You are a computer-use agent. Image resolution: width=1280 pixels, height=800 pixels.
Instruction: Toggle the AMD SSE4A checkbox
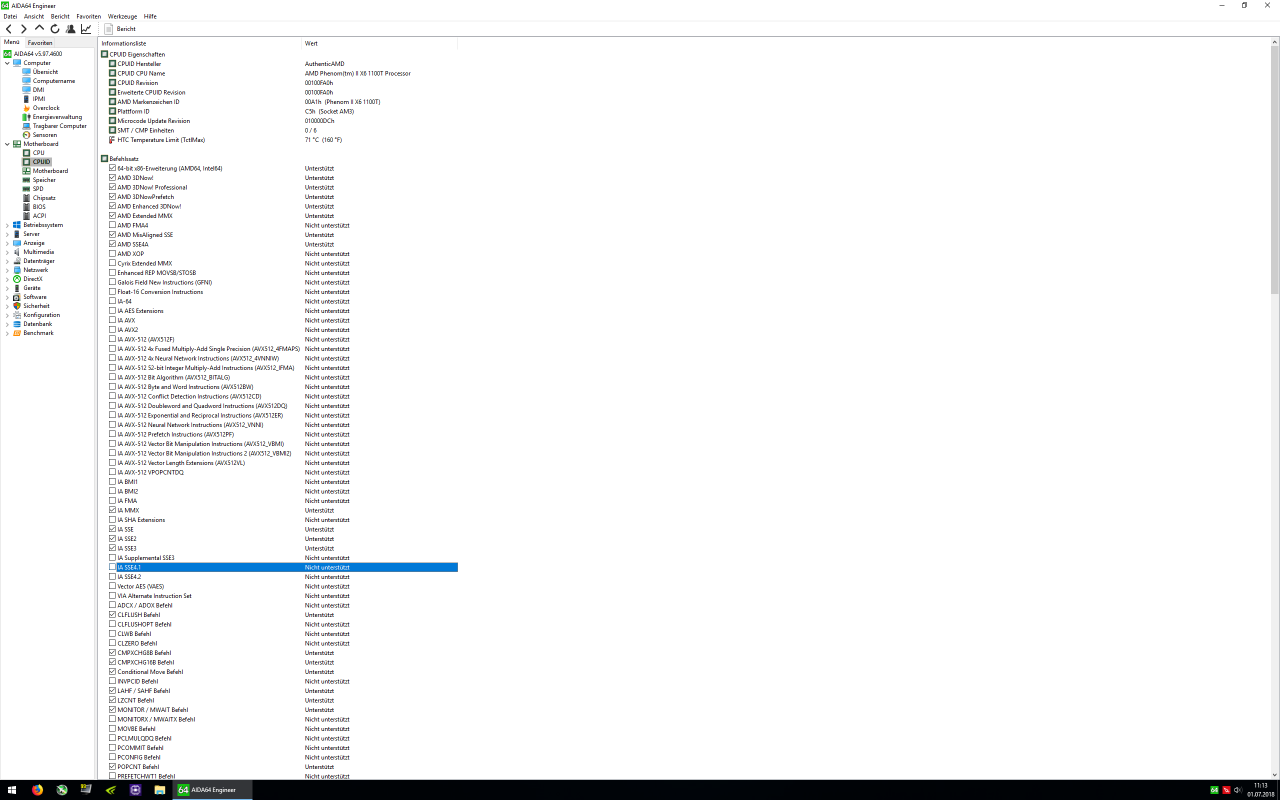[112, 244]
